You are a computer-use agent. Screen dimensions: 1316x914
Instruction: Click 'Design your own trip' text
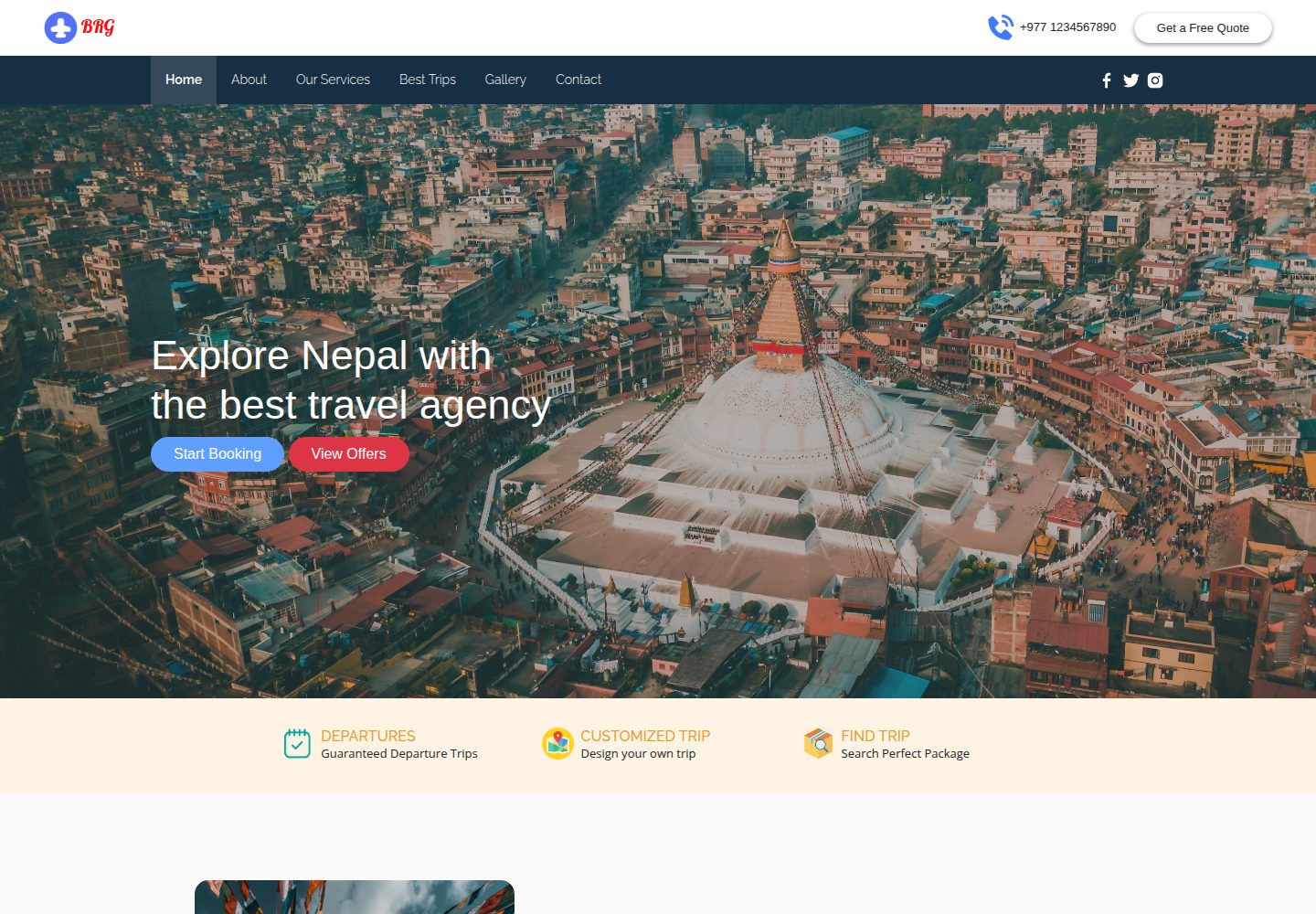638,754
